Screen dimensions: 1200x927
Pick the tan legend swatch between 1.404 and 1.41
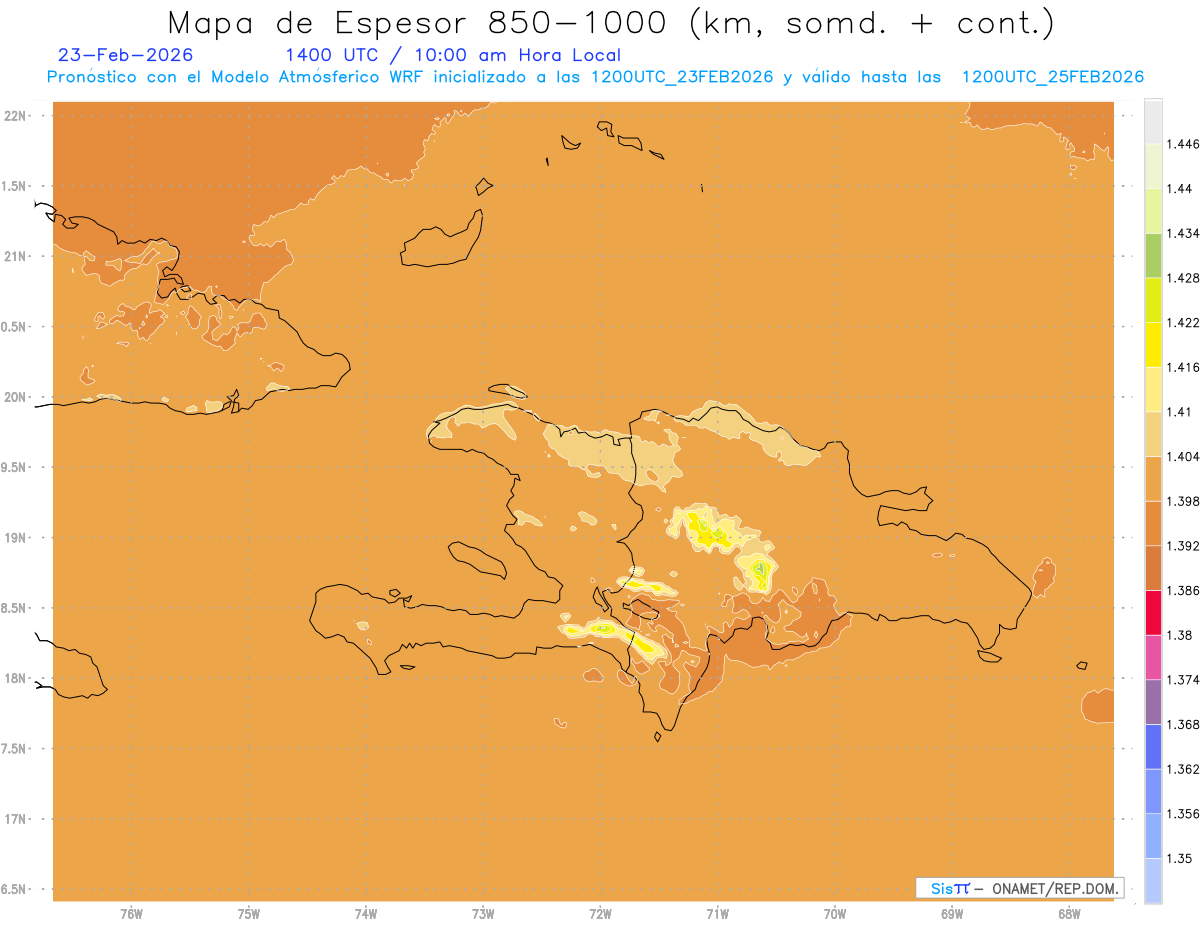[x=1153, y=434]
